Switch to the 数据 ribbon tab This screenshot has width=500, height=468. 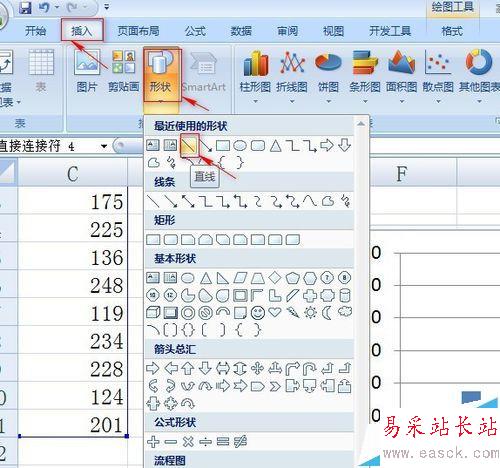pos(241,31)
